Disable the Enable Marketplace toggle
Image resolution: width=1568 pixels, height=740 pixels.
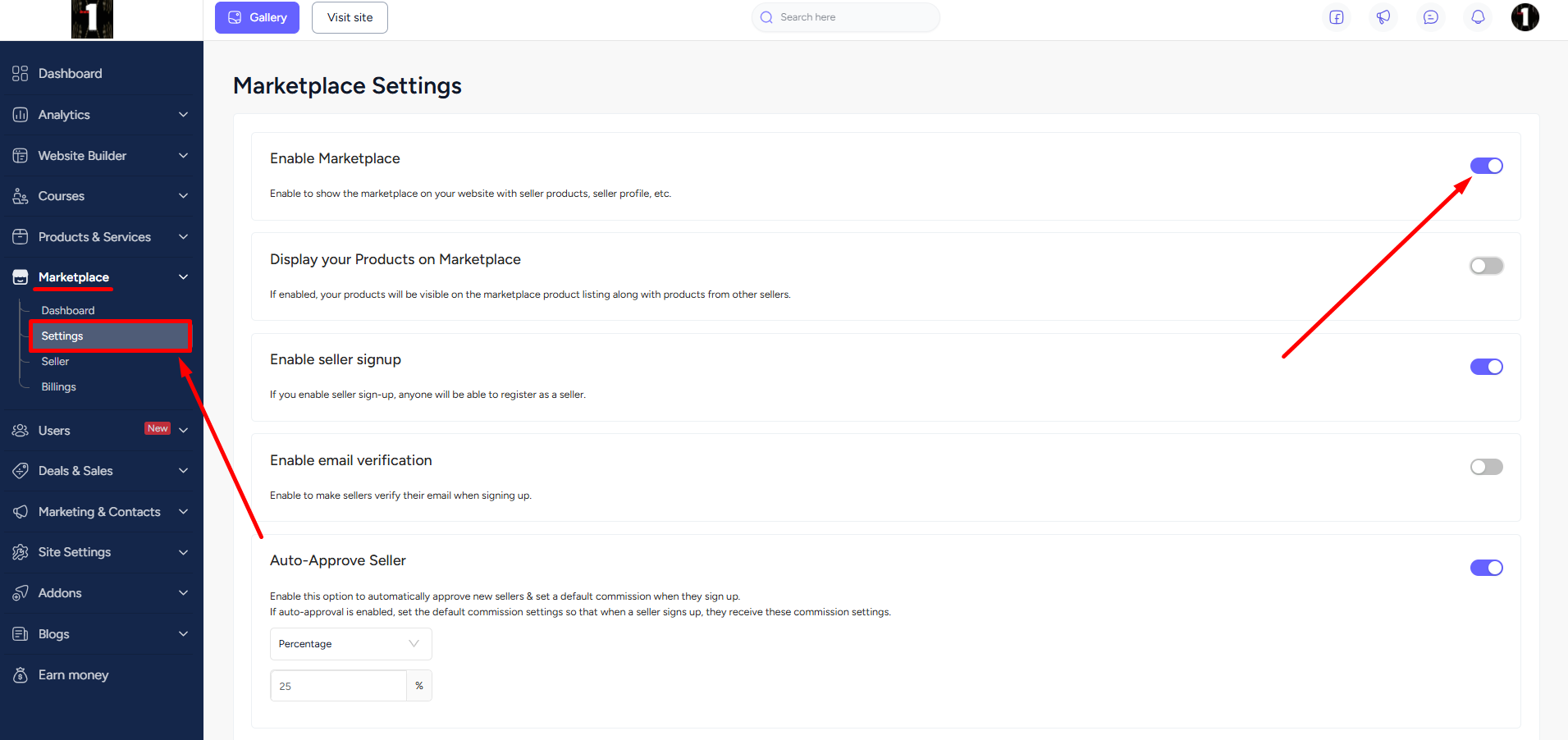point(1487,166)
